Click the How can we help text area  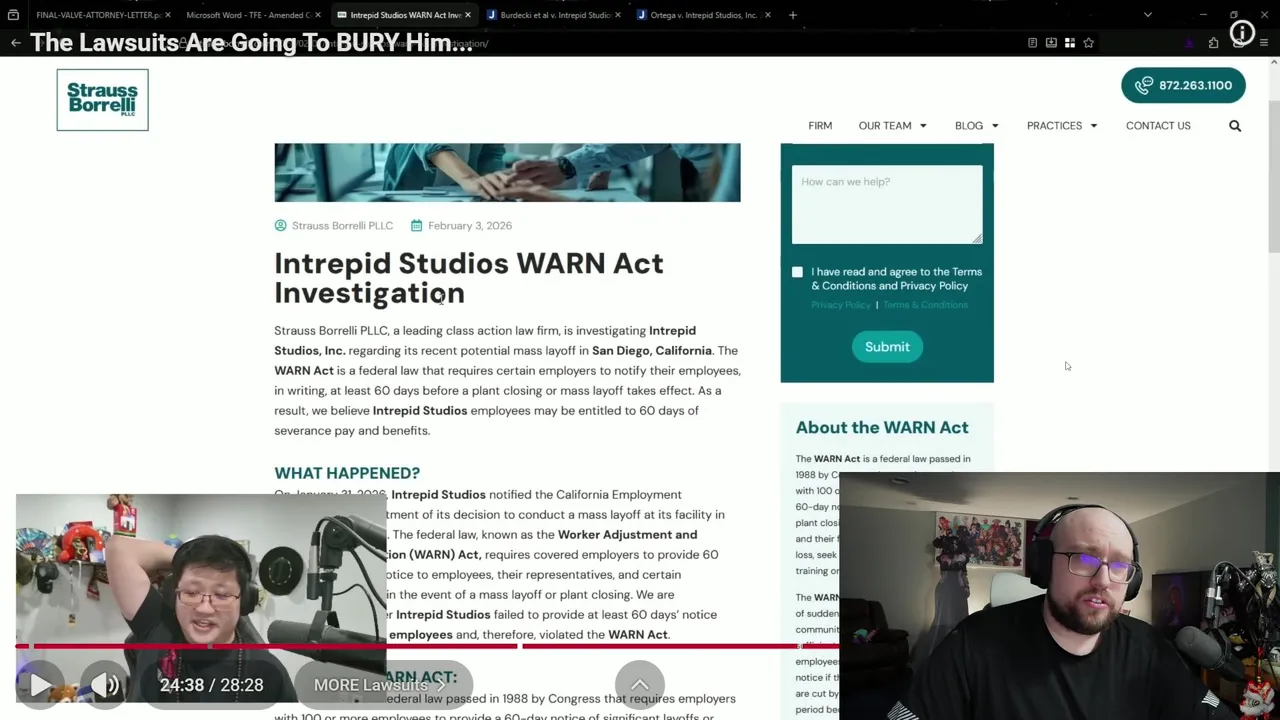[x=887, y=205]
